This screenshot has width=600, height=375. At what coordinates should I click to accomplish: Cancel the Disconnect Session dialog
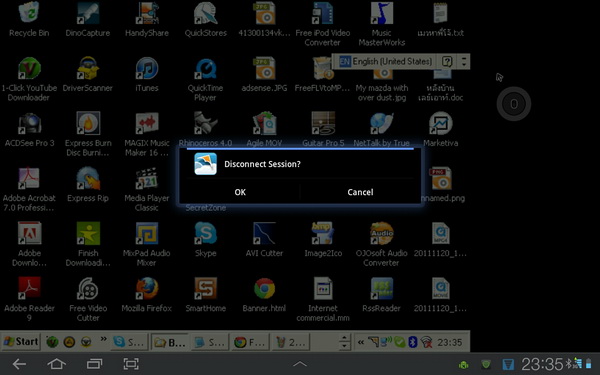[360, 192]
